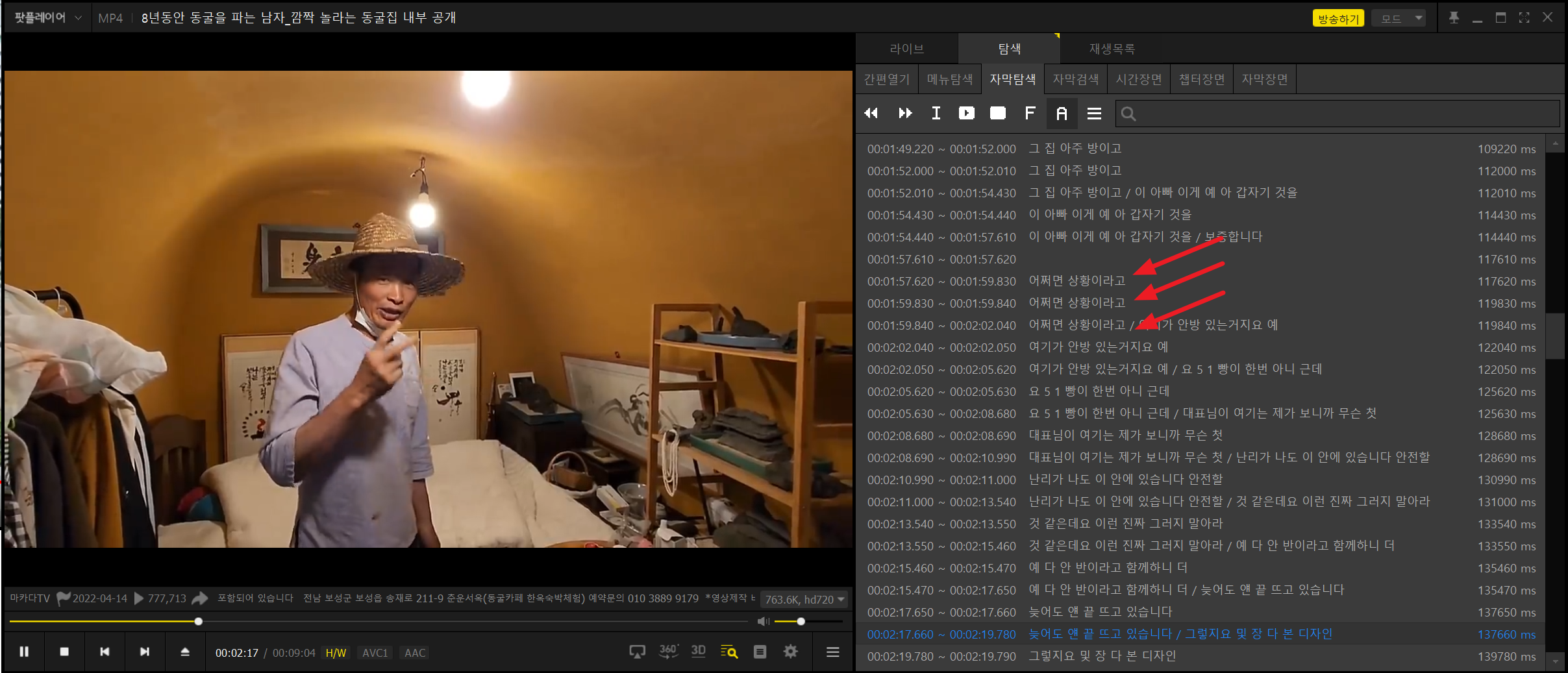Pause the video playback
The height and width of the screenshot is (673, 1568).
tap(24, 652)
